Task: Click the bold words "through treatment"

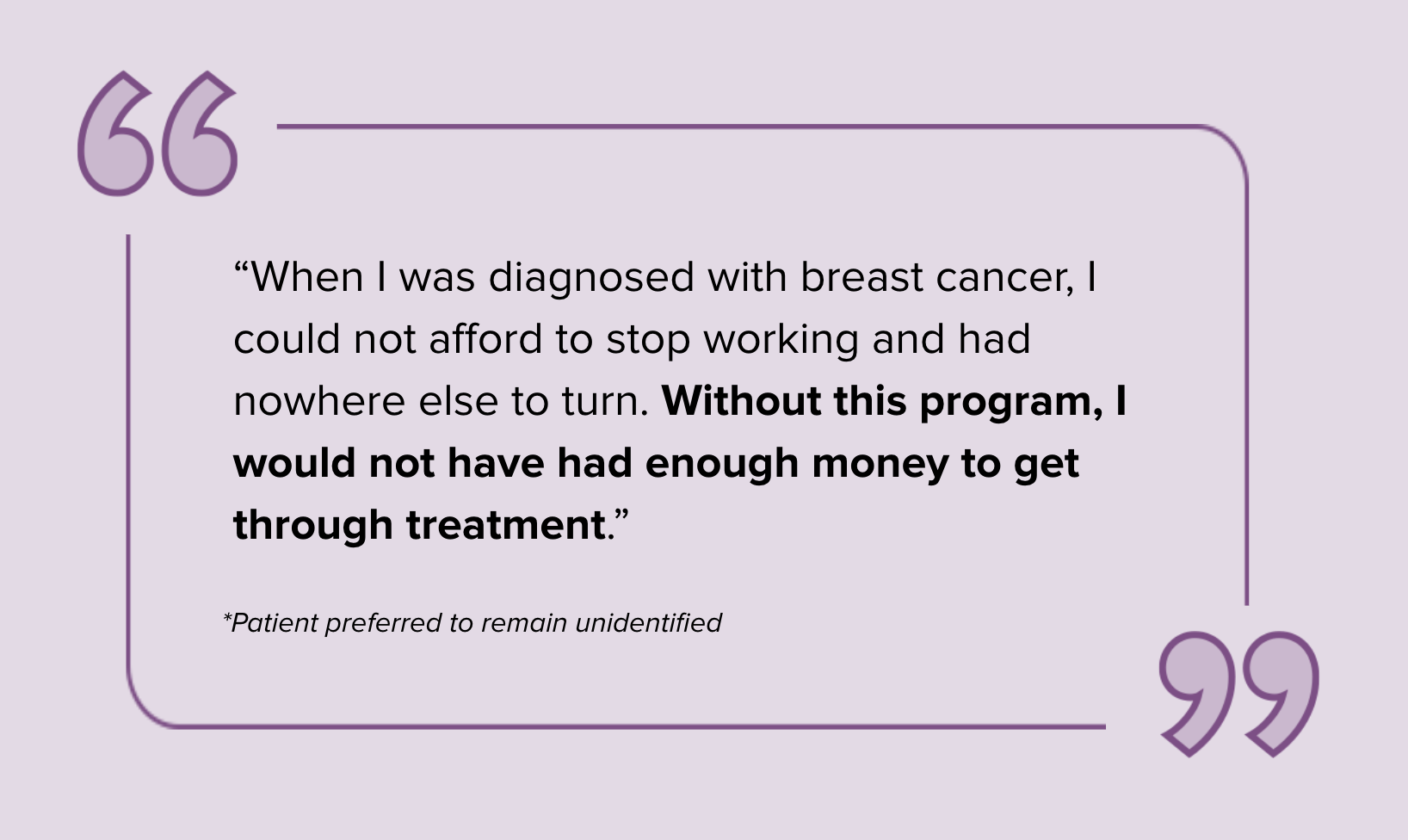Action: 420,525
